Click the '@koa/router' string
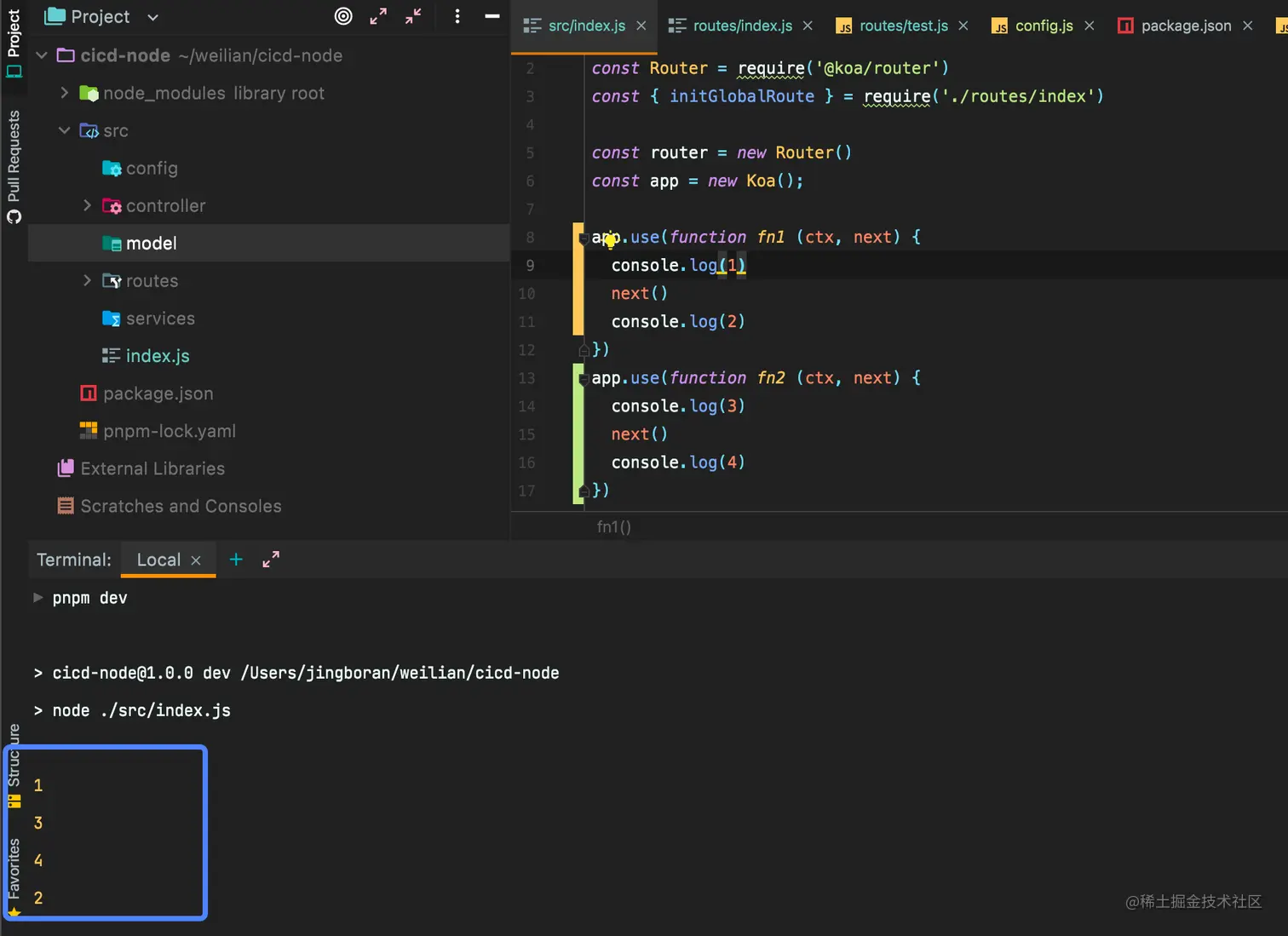This screenshot has height=936, width=1288. (877, 68)
